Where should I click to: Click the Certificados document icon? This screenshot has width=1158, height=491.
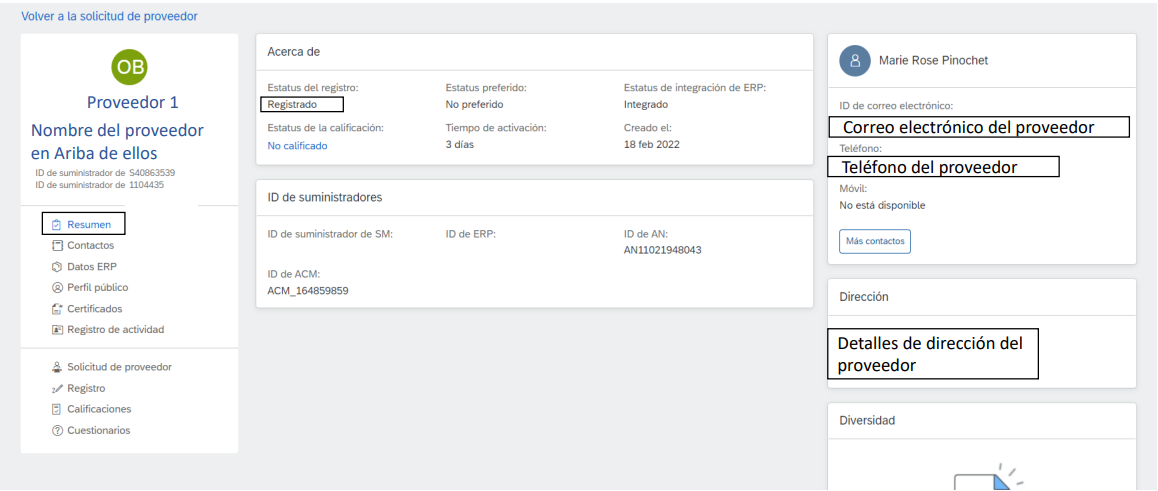pos(56,309)
